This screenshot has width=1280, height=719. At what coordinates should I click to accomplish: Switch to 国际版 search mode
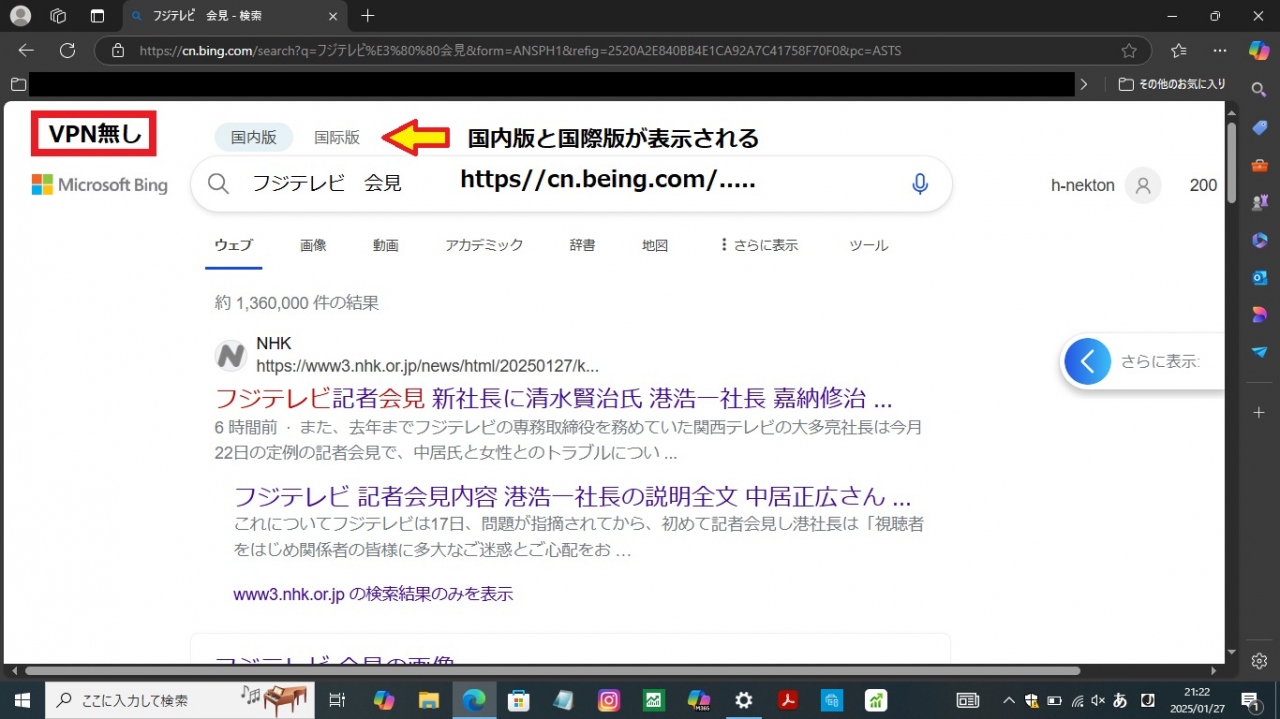coord(337,138)
